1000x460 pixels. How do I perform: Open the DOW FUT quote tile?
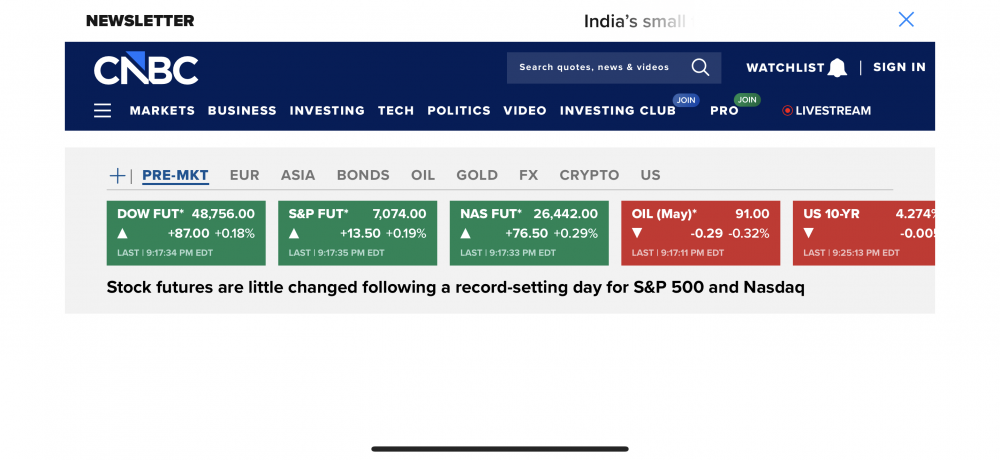point(186,233)
